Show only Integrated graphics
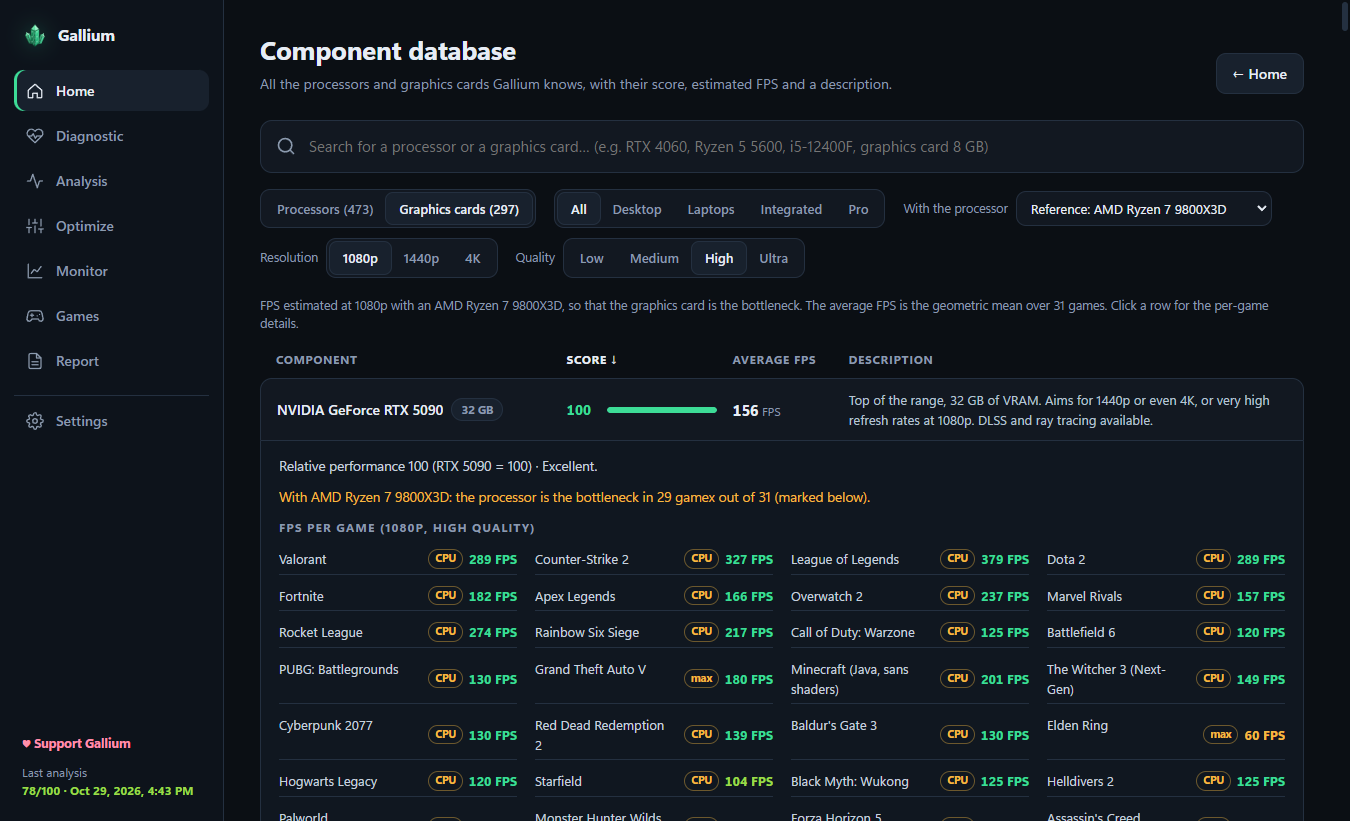Image resolution: width=1350 pixels, height=821 pixels. (791, 209)
